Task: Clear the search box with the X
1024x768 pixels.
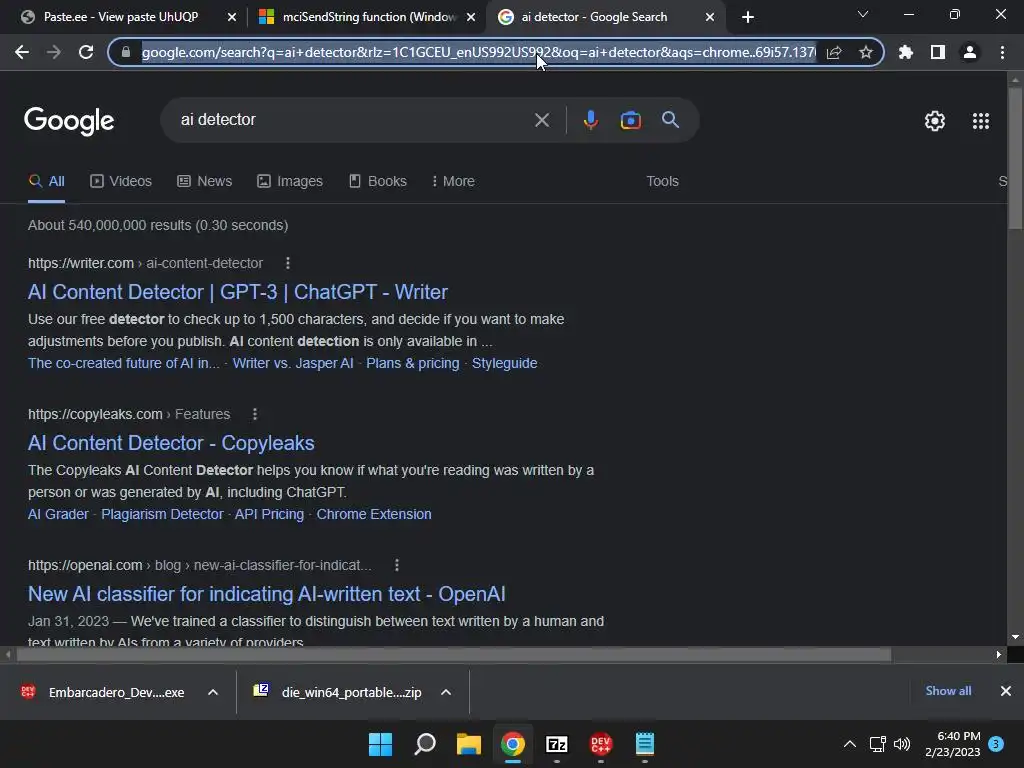Action: coord(541,120)
